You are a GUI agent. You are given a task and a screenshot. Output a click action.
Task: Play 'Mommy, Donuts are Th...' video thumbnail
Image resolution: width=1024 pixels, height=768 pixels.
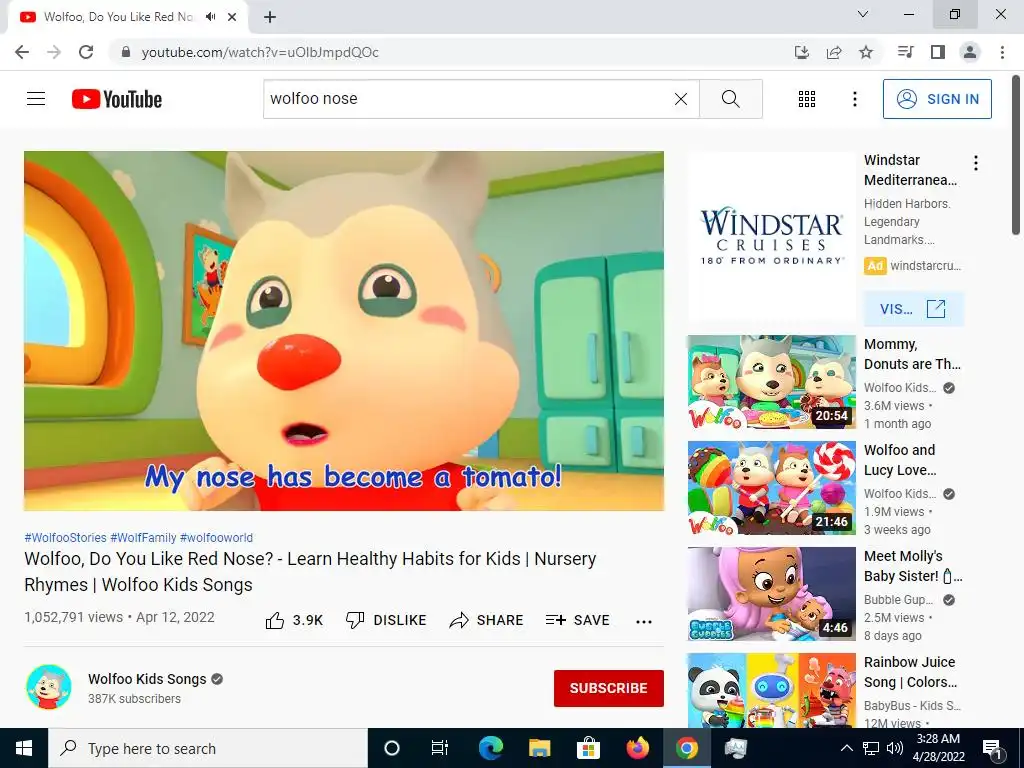click(771, 382)
